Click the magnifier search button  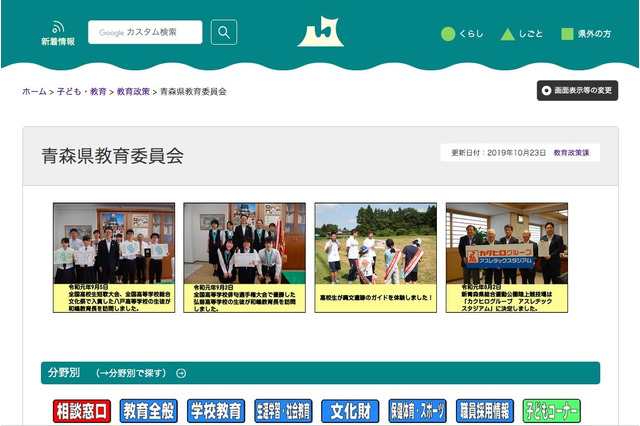point(224,32)
